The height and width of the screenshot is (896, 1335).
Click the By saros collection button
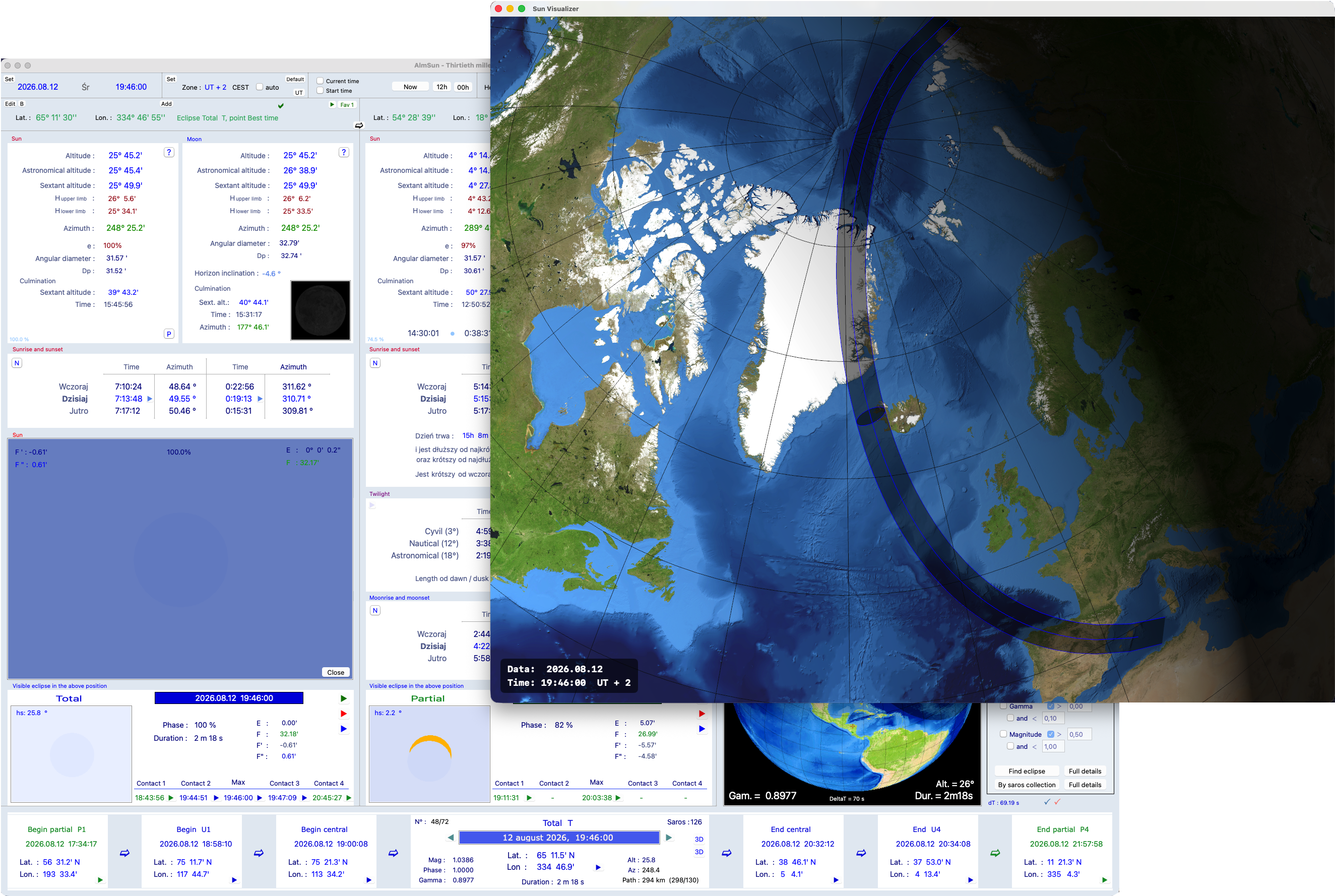pyautogui.click(x=1027, y=785)
